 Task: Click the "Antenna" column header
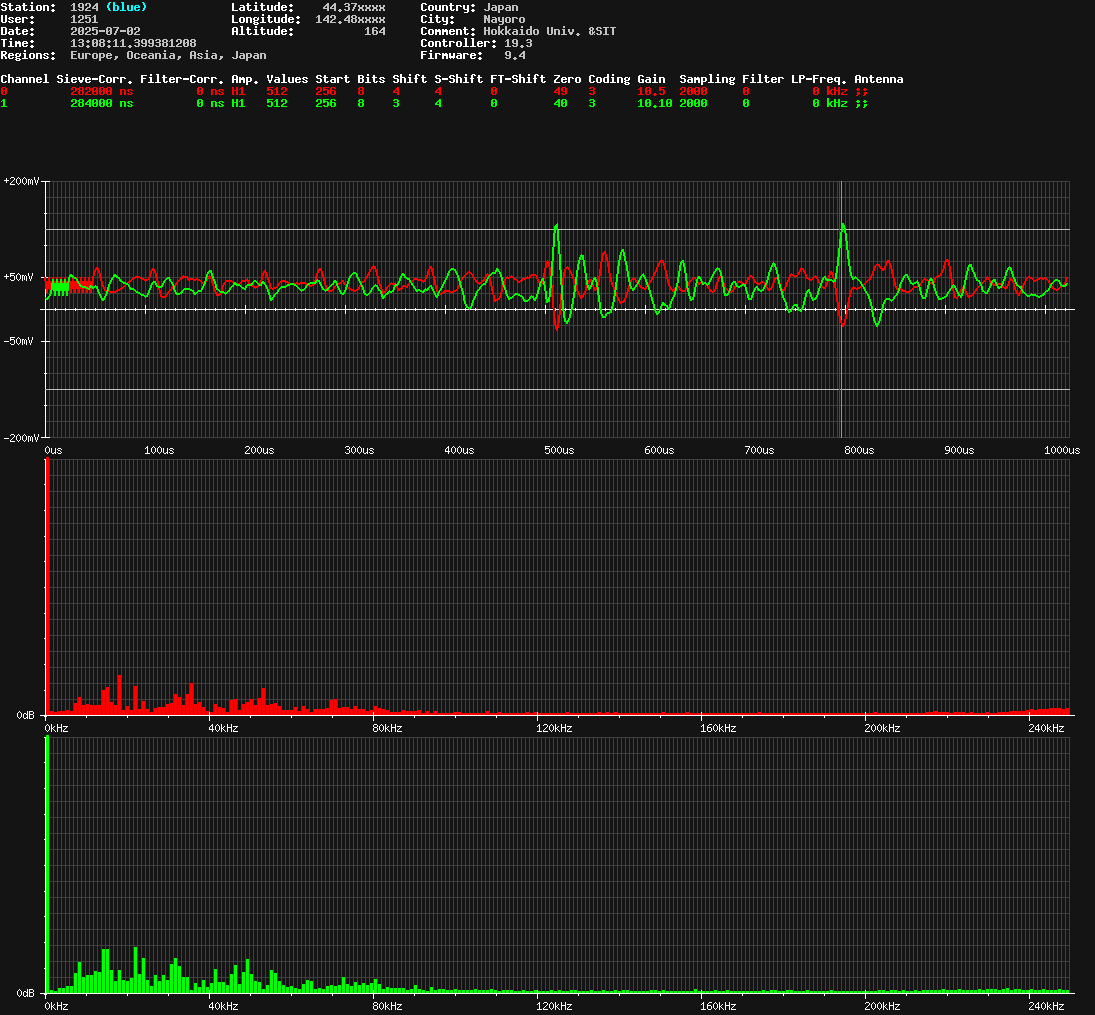pos(878,79)
